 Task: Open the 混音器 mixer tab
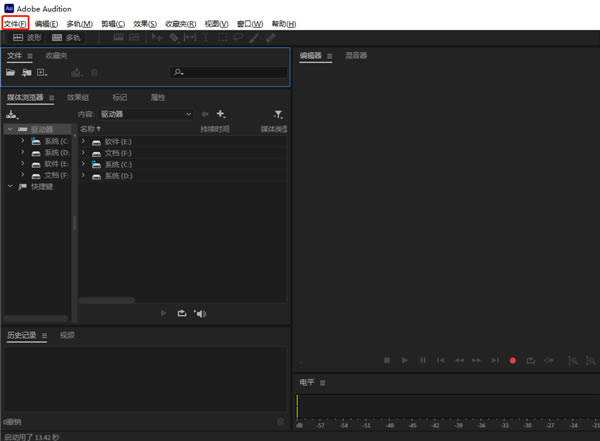coord(356,56)
